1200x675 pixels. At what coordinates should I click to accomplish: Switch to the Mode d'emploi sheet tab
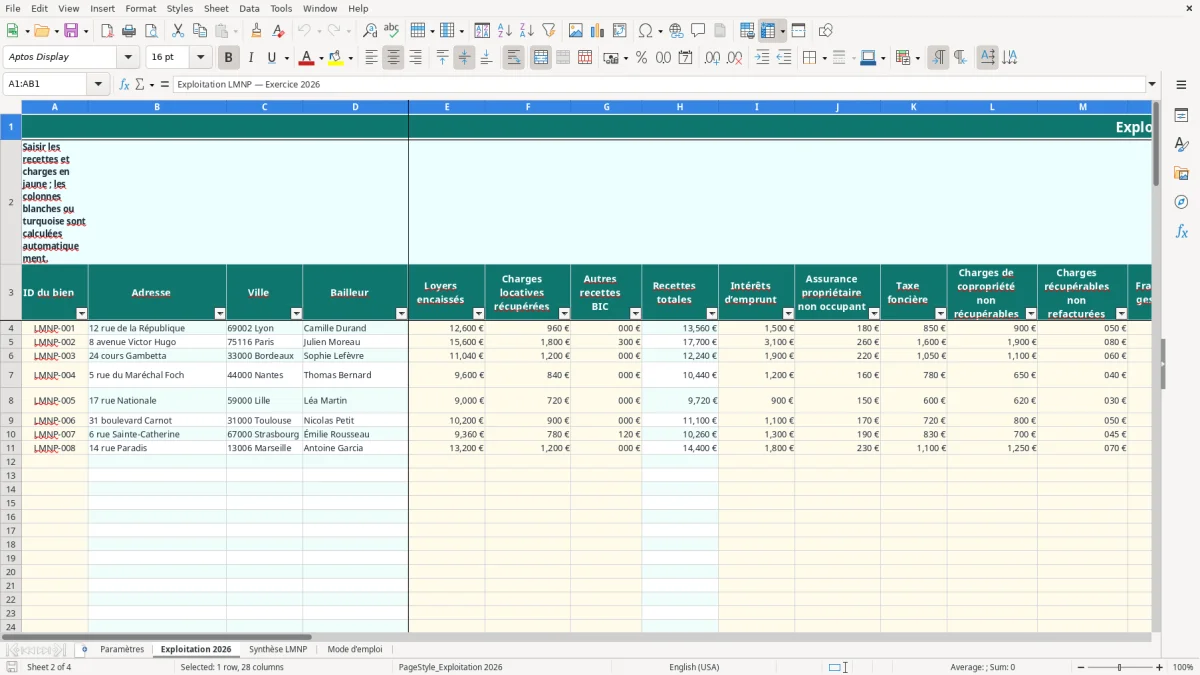[x=355, y=650]
